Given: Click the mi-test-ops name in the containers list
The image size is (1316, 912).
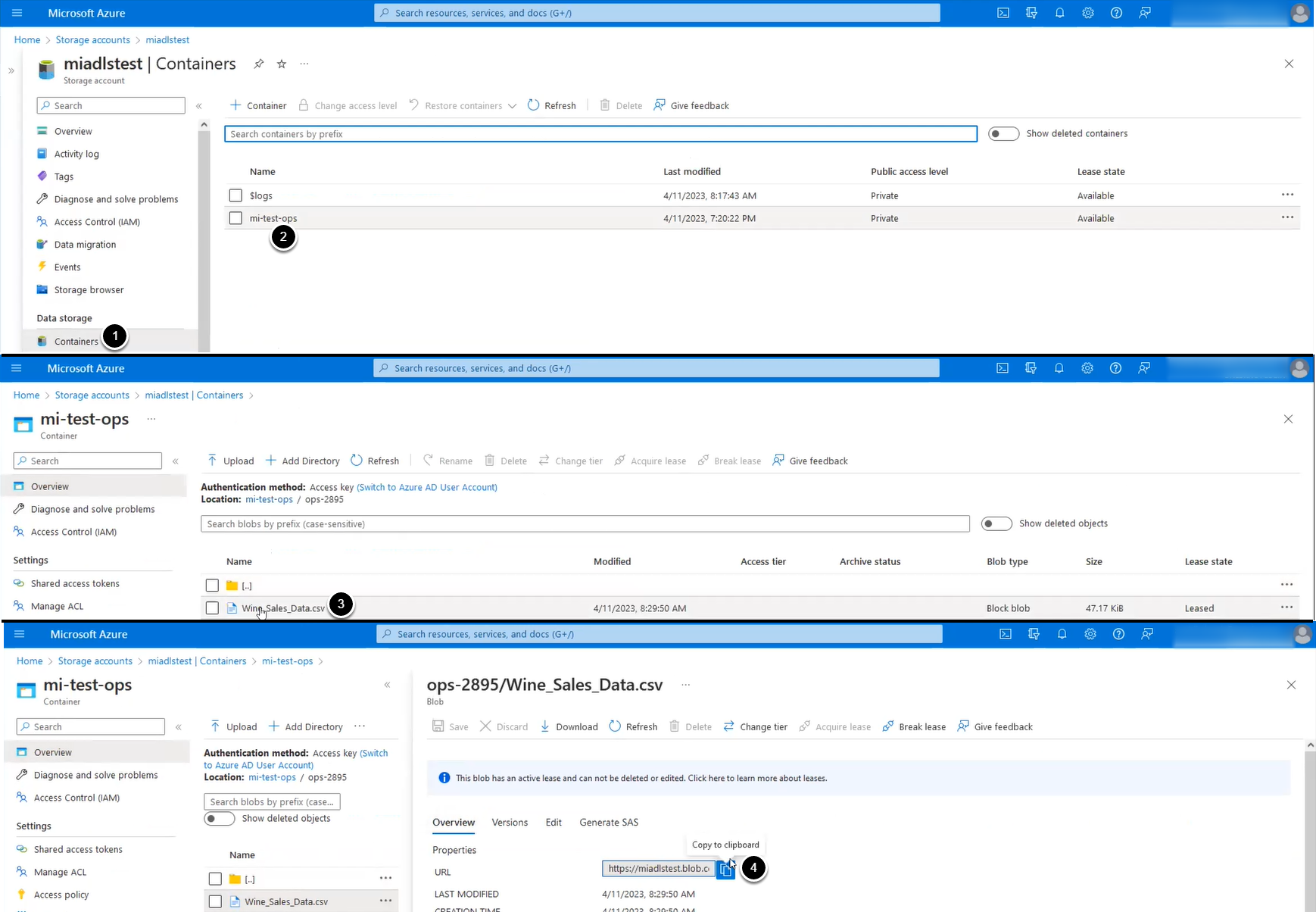Looking at the screenshot, I should point(273,218).
